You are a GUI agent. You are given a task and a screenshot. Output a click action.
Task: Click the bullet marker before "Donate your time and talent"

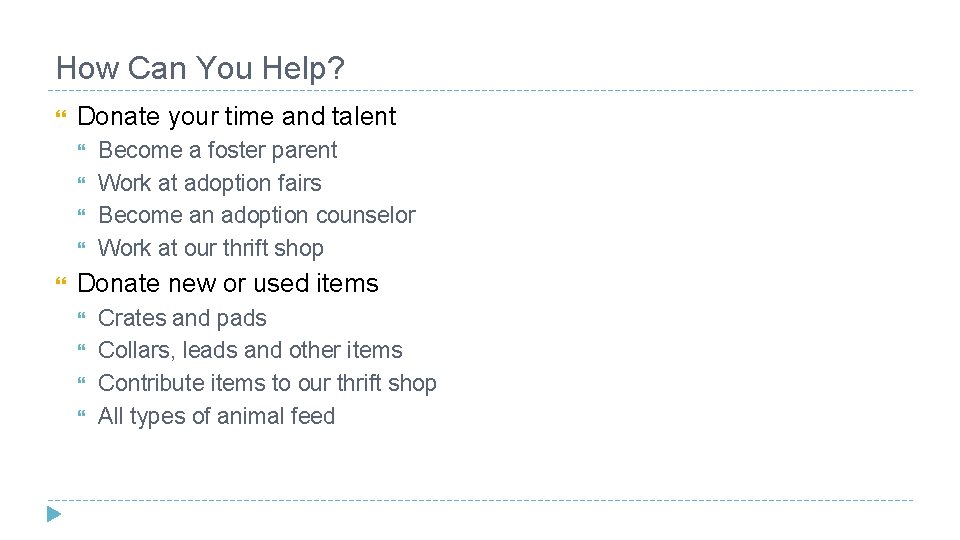tap(62, 117)
